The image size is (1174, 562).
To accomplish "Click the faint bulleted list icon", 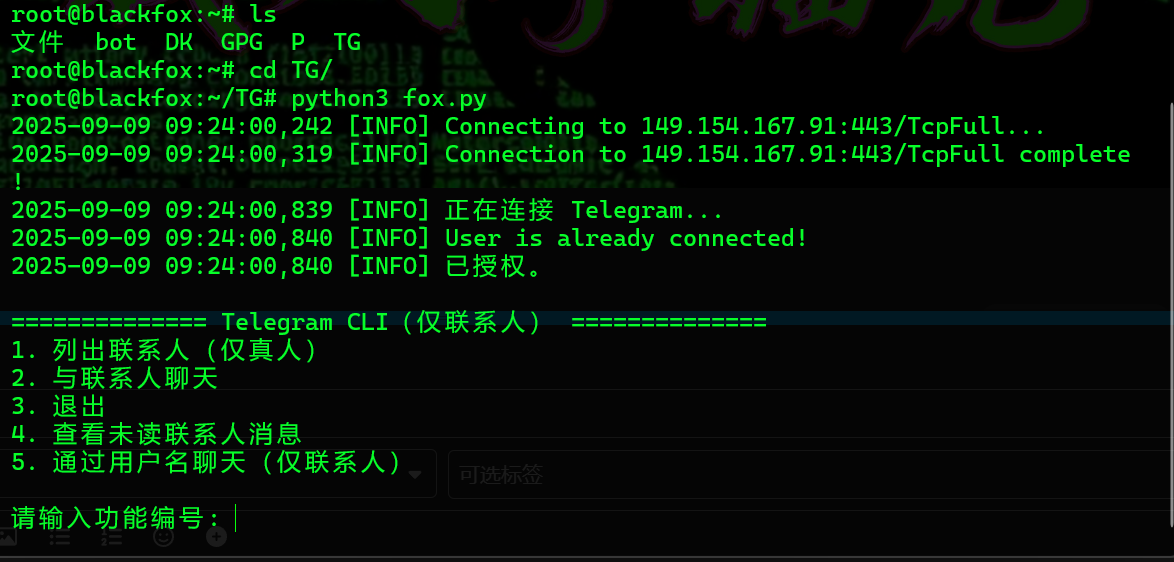I will coord(59,538).
